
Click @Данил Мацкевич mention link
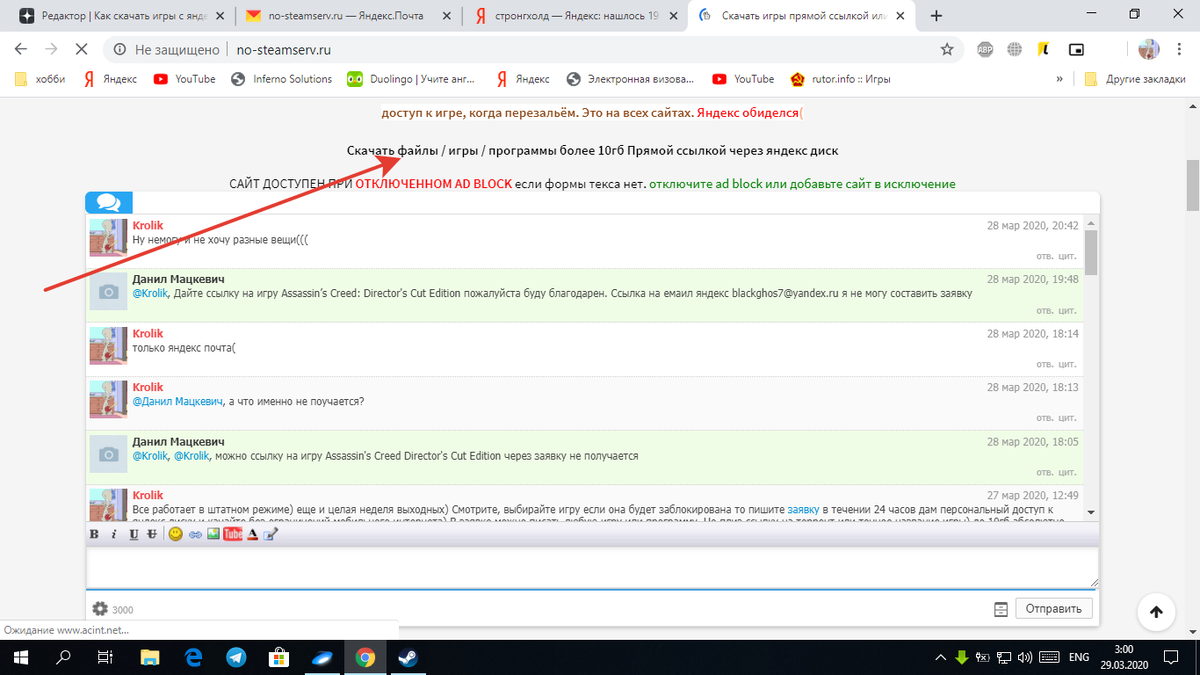(x=180, y=401)
